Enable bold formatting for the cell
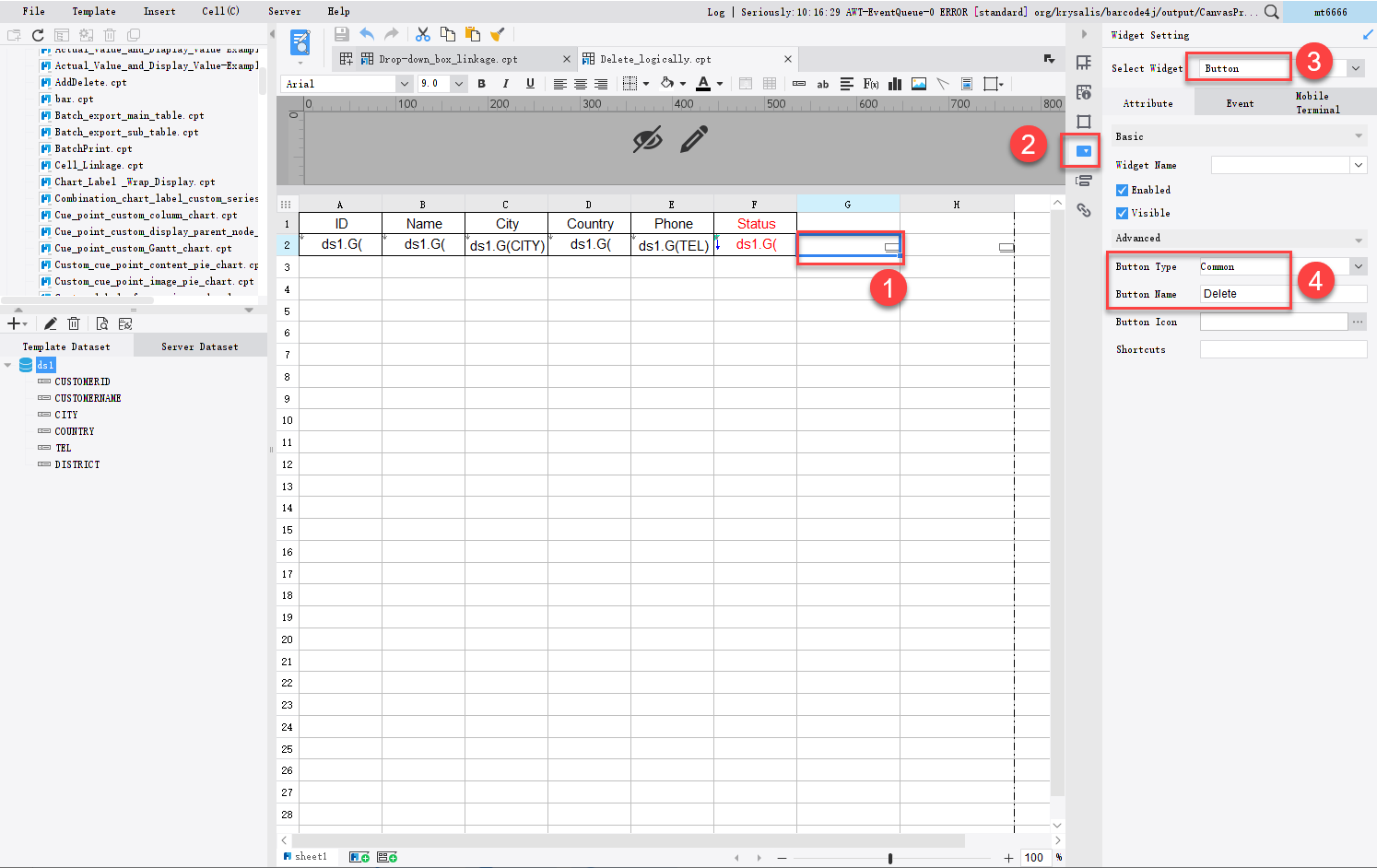The height and width of the screenshot is (868, 1377). point(481,84)
